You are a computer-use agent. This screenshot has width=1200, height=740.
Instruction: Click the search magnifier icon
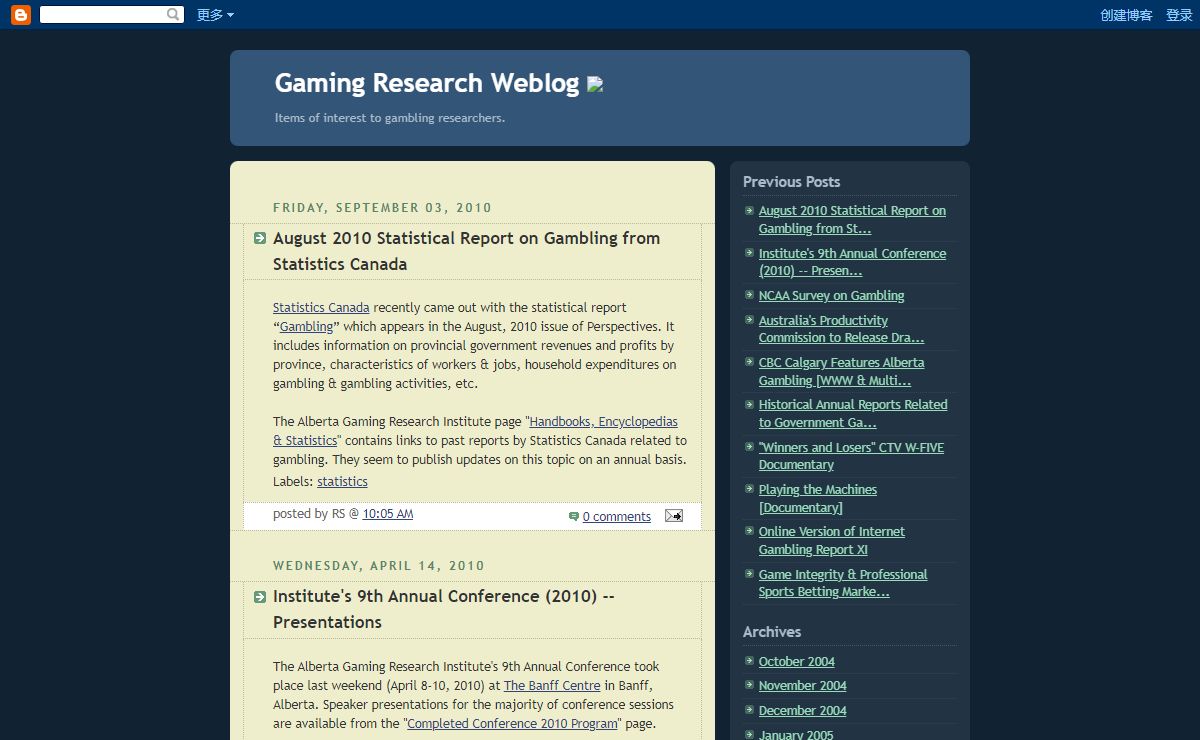coord(174,15)
